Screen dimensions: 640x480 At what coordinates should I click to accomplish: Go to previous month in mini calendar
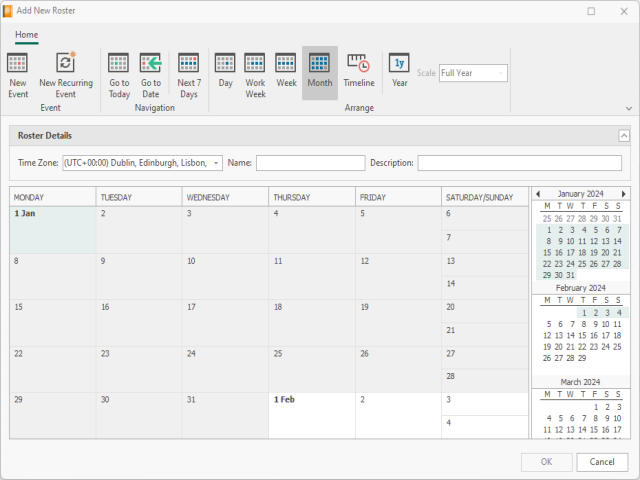[537, 194]
